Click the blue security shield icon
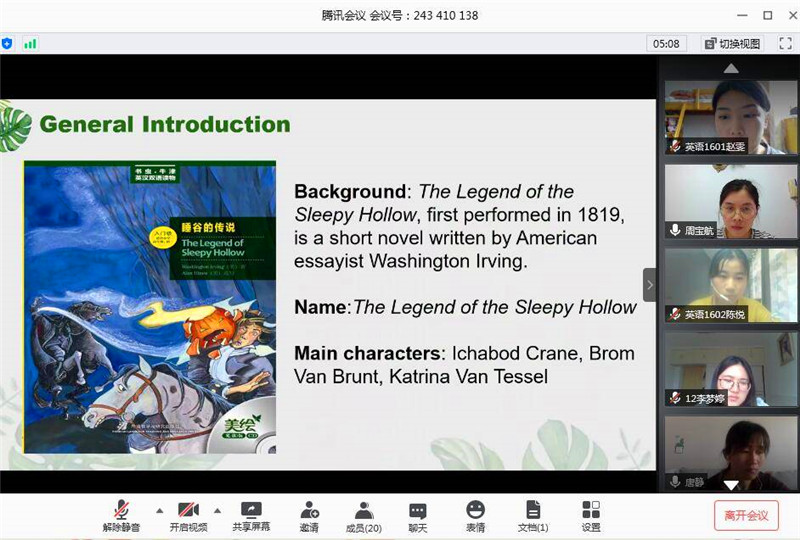 click(8, 43)
